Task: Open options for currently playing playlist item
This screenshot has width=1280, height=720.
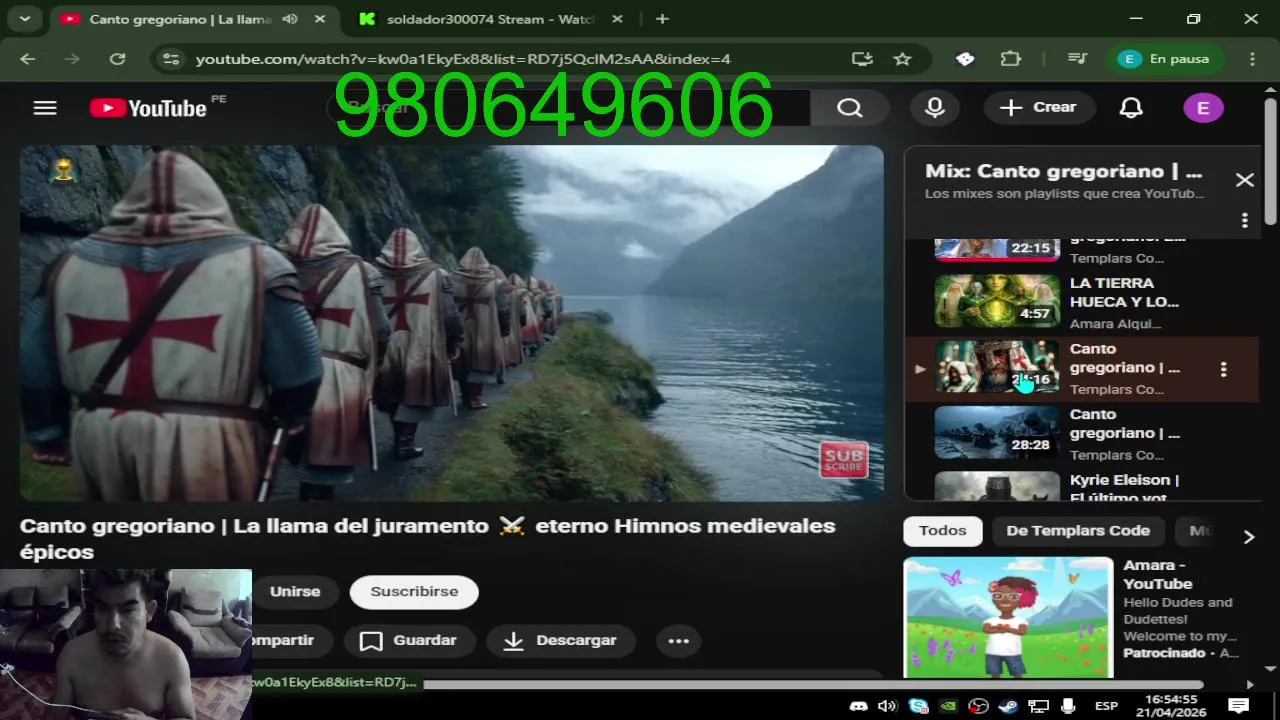Action: coord(1223,369)
